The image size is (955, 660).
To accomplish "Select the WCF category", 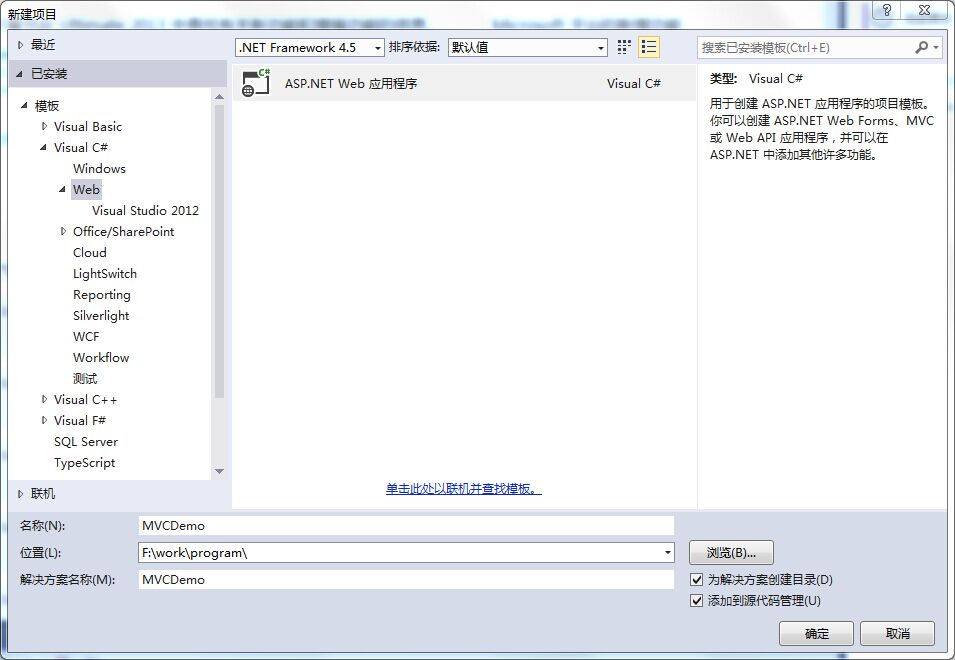I will 86,337.
